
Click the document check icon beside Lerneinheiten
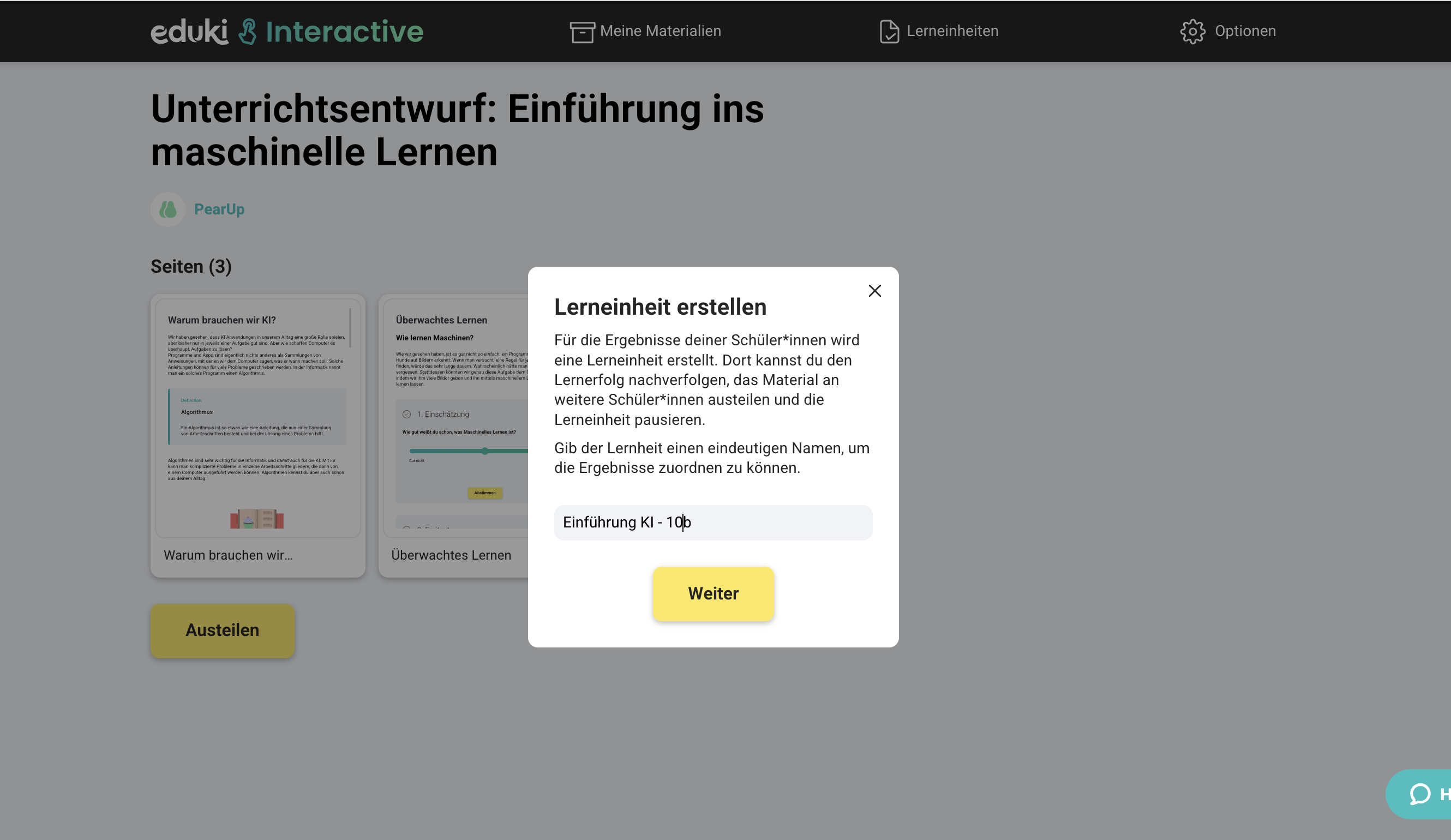pos(889,32)
